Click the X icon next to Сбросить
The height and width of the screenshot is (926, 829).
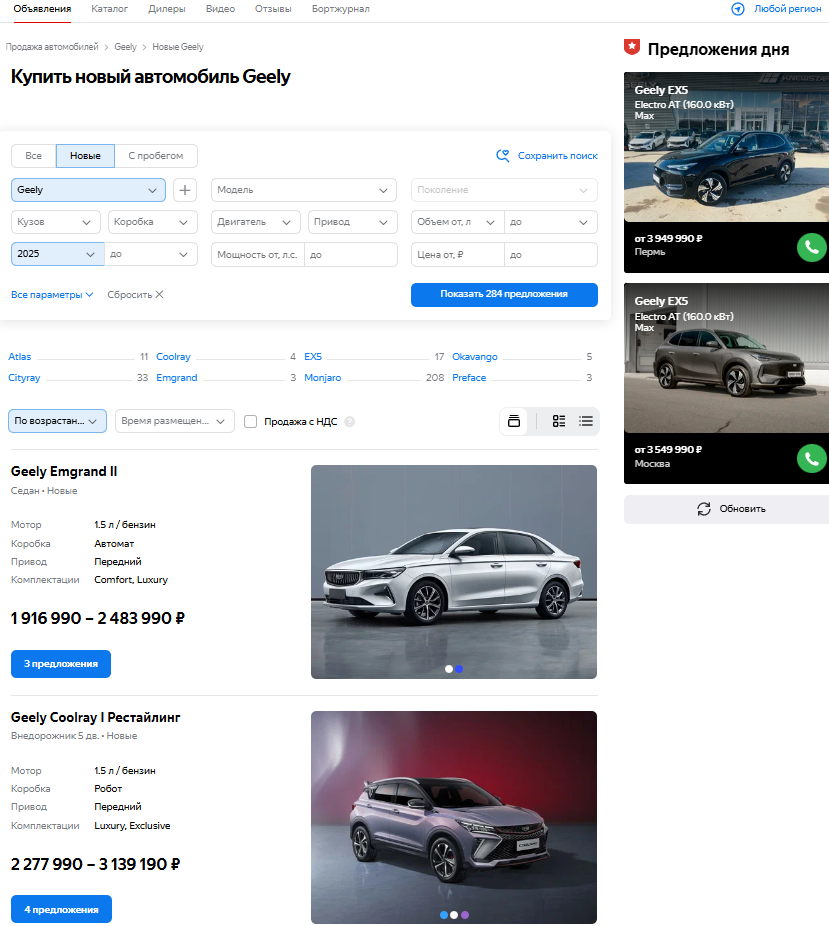click(x=159, y=294)
